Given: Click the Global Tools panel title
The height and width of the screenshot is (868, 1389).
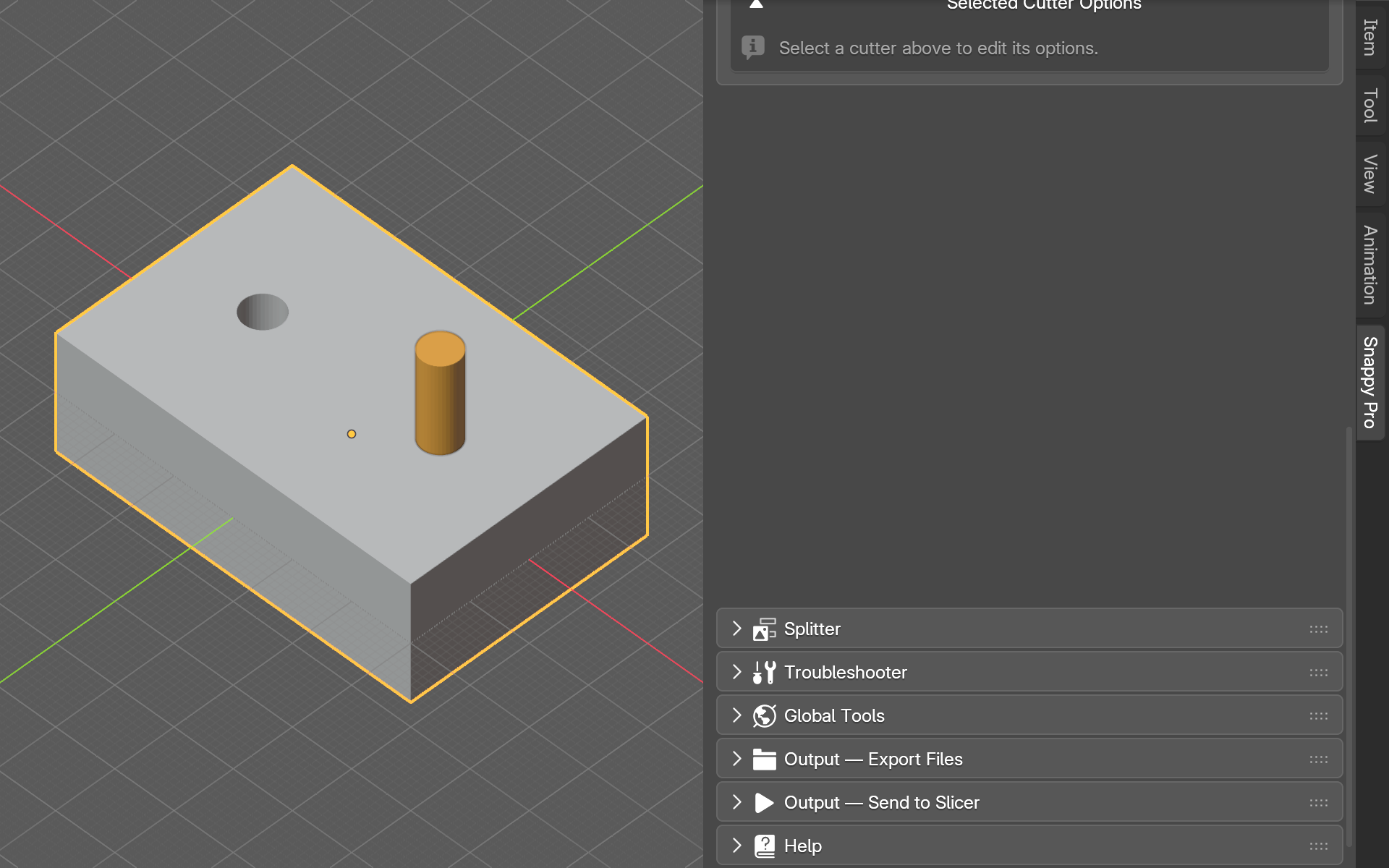Looking at the screenshot, I should (x=834, y=715).
